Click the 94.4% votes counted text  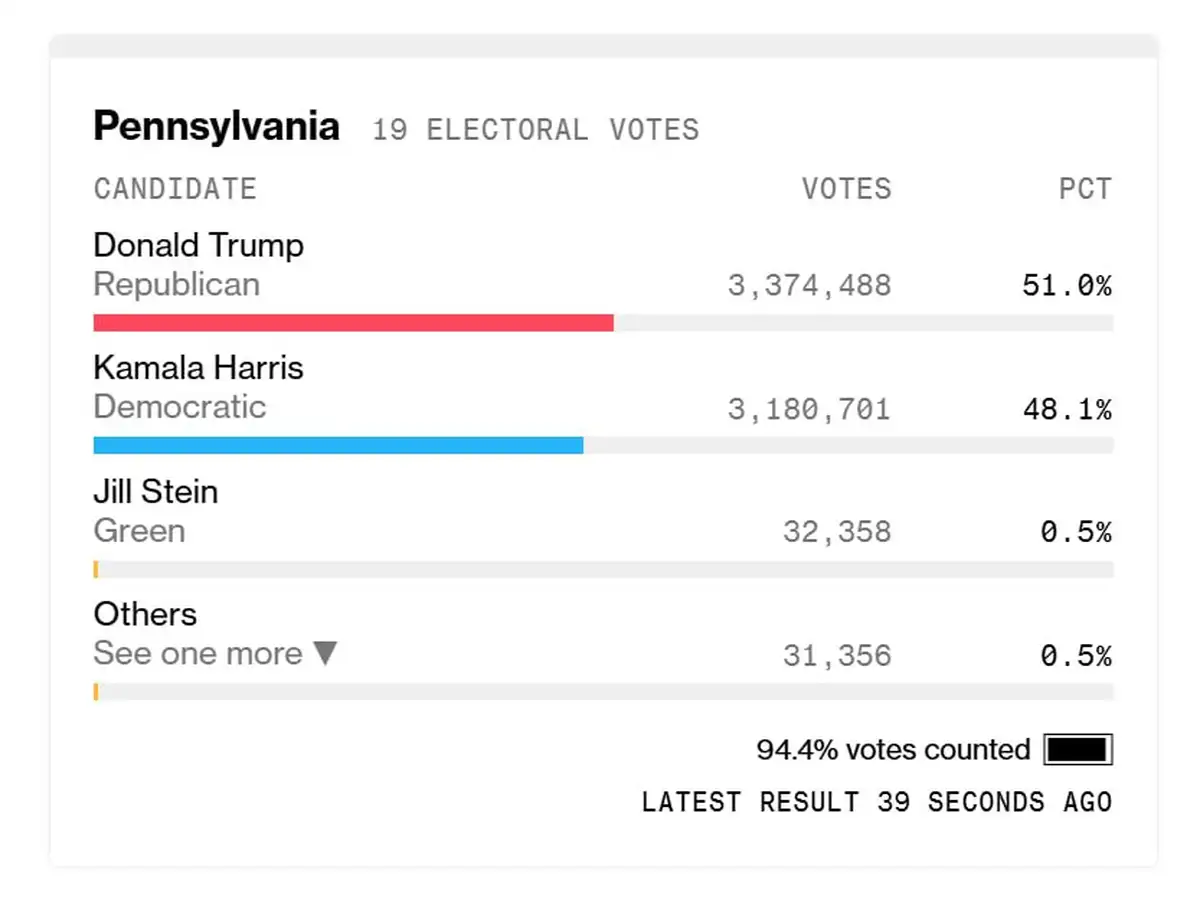click(893, 750)
